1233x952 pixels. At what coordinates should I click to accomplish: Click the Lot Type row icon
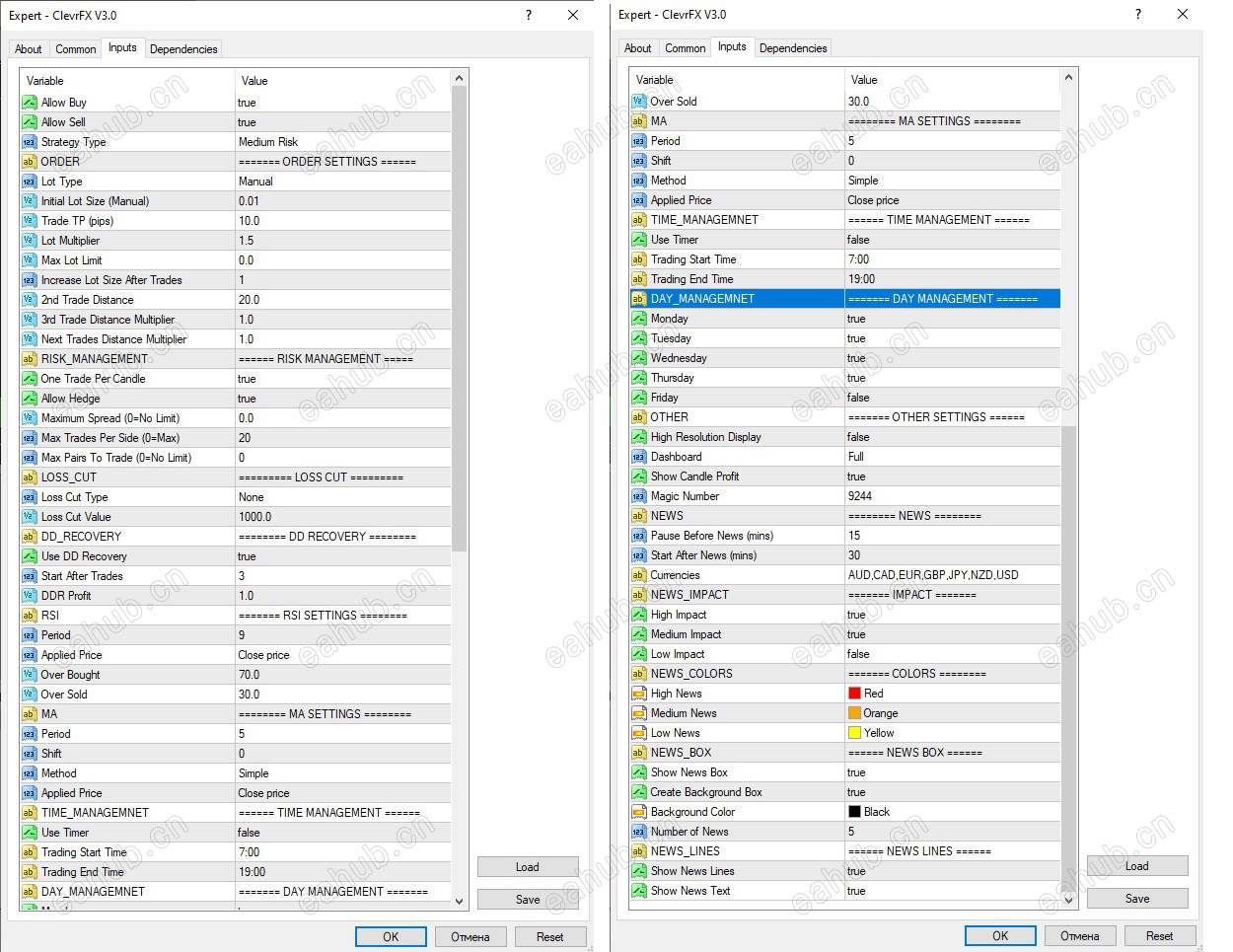tap(29, 182)
